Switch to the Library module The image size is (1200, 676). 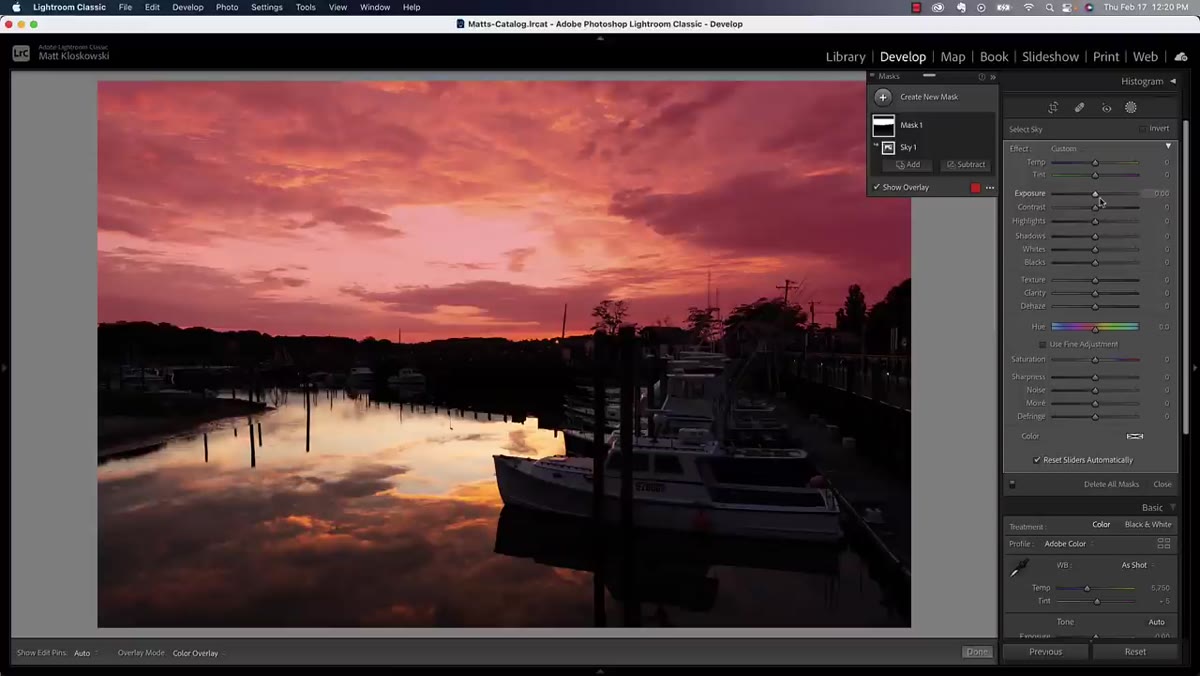pyautogui.click(x=845, y=57)
